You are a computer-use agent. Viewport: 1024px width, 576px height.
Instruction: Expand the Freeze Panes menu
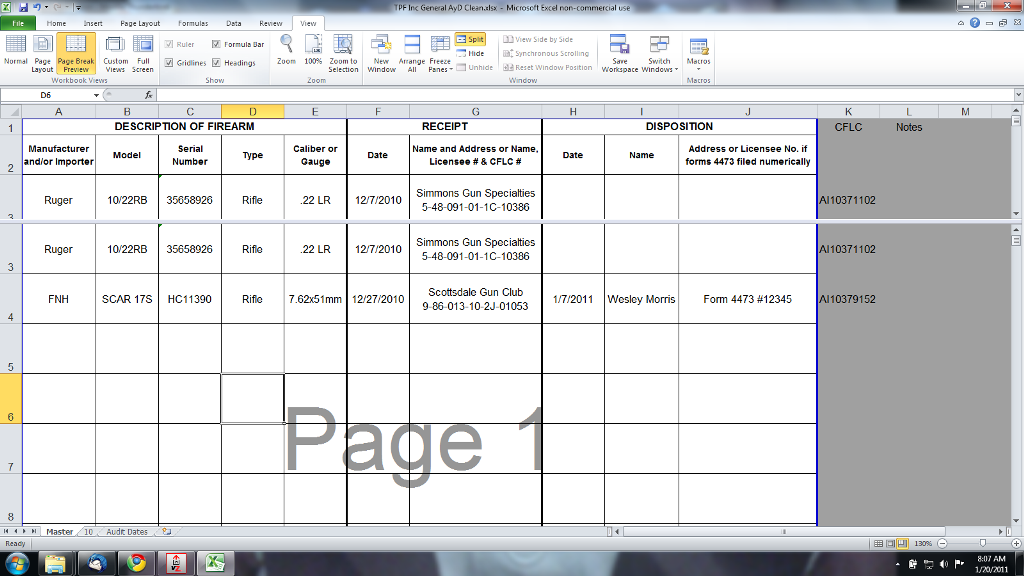coord(440,54)
